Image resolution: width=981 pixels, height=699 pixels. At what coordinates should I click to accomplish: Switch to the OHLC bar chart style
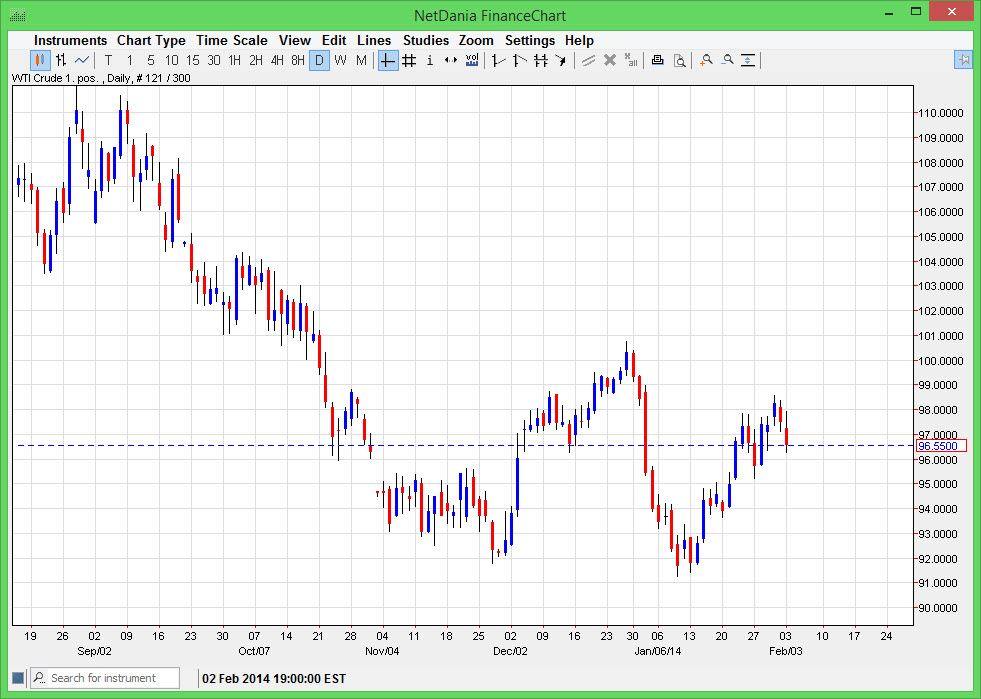click(58, 61)
